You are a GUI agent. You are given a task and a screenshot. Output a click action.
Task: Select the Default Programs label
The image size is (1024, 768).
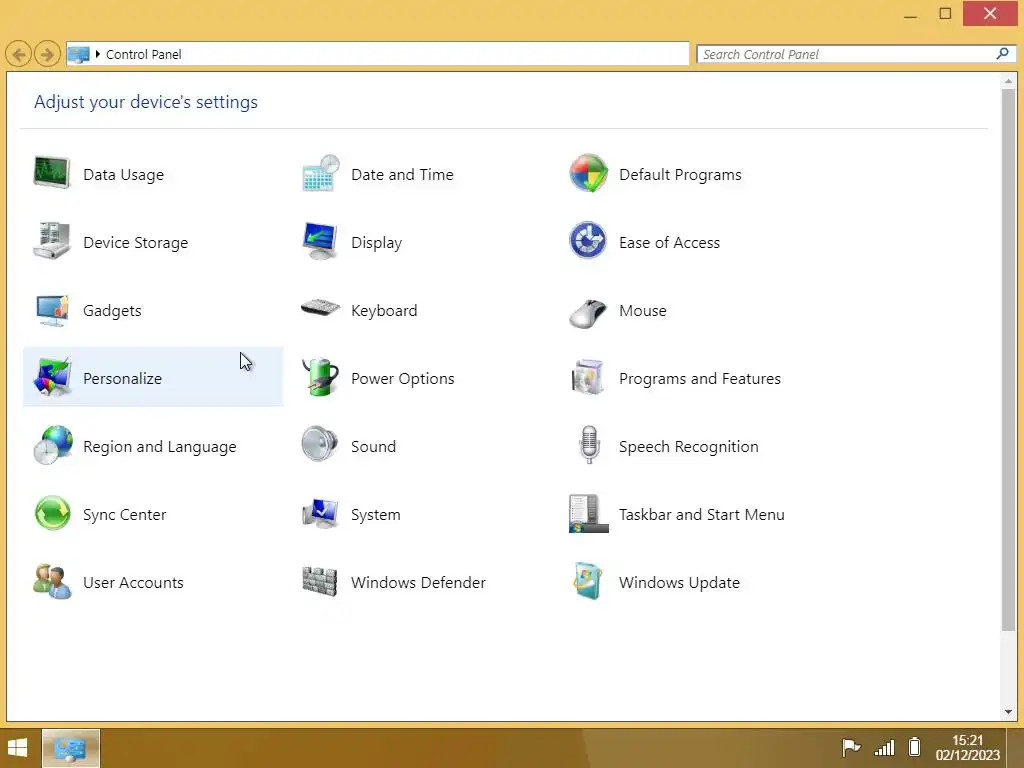coord(680,175)
